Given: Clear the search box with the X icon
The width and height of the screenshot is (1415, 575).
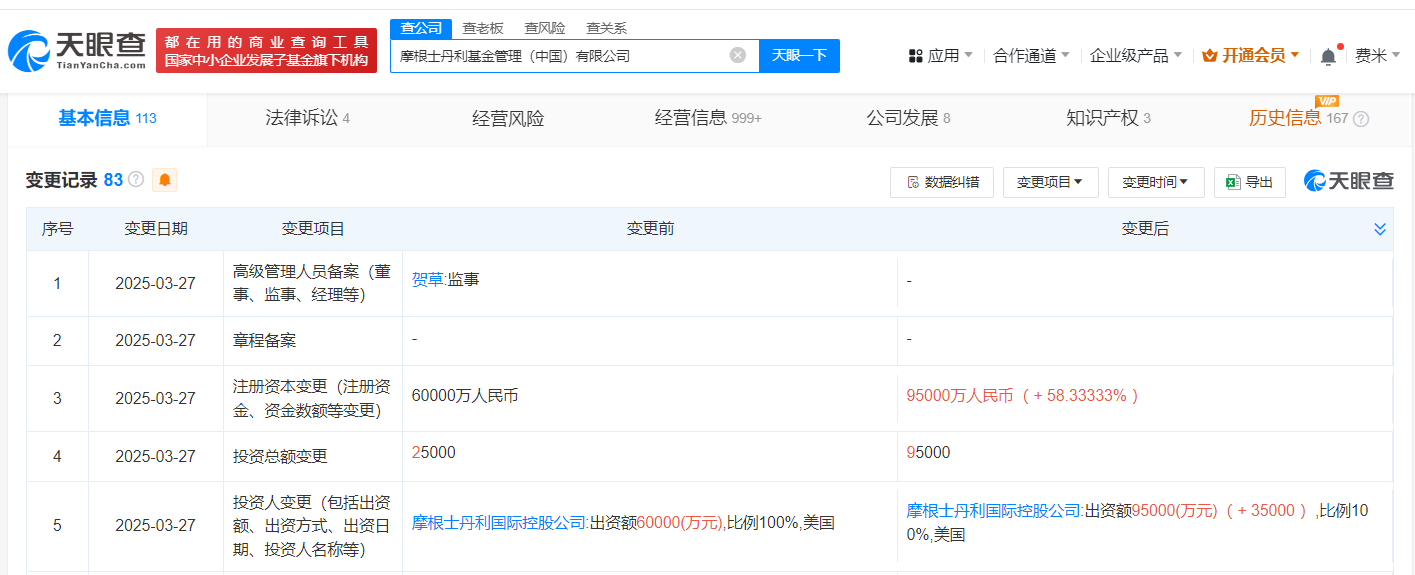Looking at the screenshot, I should pyautogui.click(x=738, y=55).
